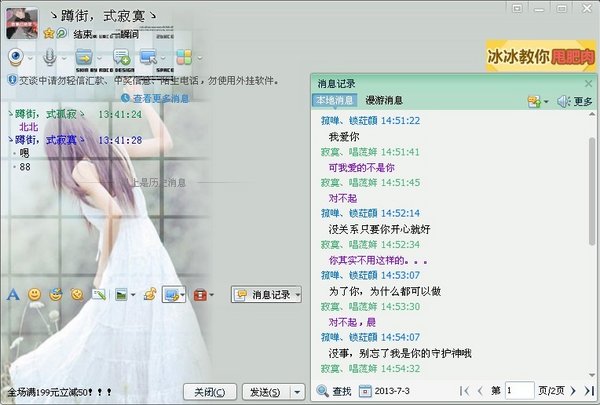Viewport: 600px width, 405px height.
Task: Click the 关闭(C) button
Action: click(x=210, y=392)
